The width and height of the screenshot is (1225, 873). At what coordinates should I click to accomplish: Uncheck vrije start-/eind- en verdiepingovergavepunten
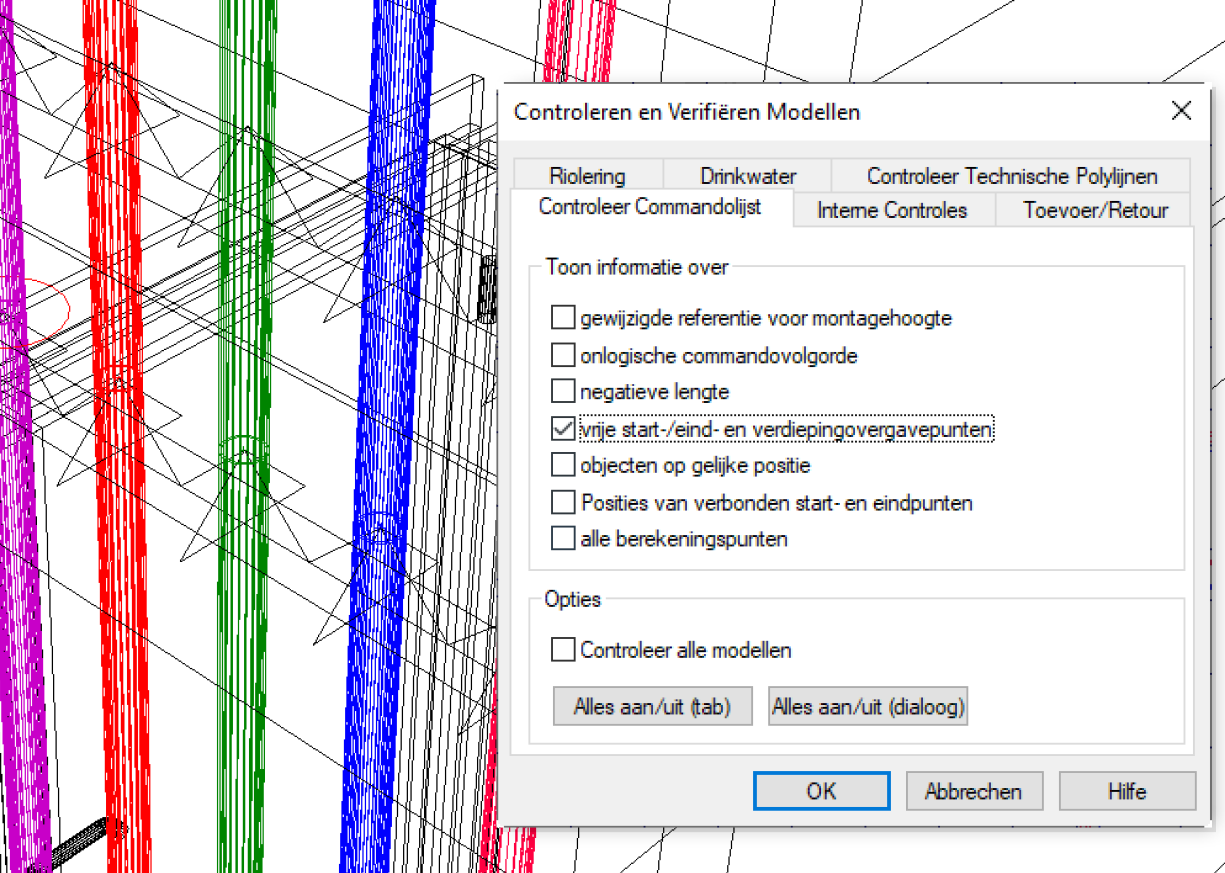564,429
